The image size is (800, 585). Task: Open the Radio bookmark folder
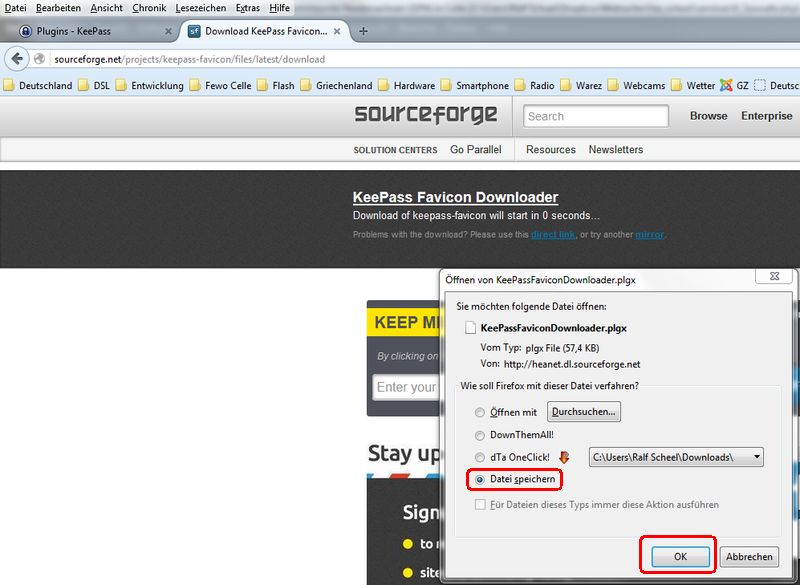[534, 85]
